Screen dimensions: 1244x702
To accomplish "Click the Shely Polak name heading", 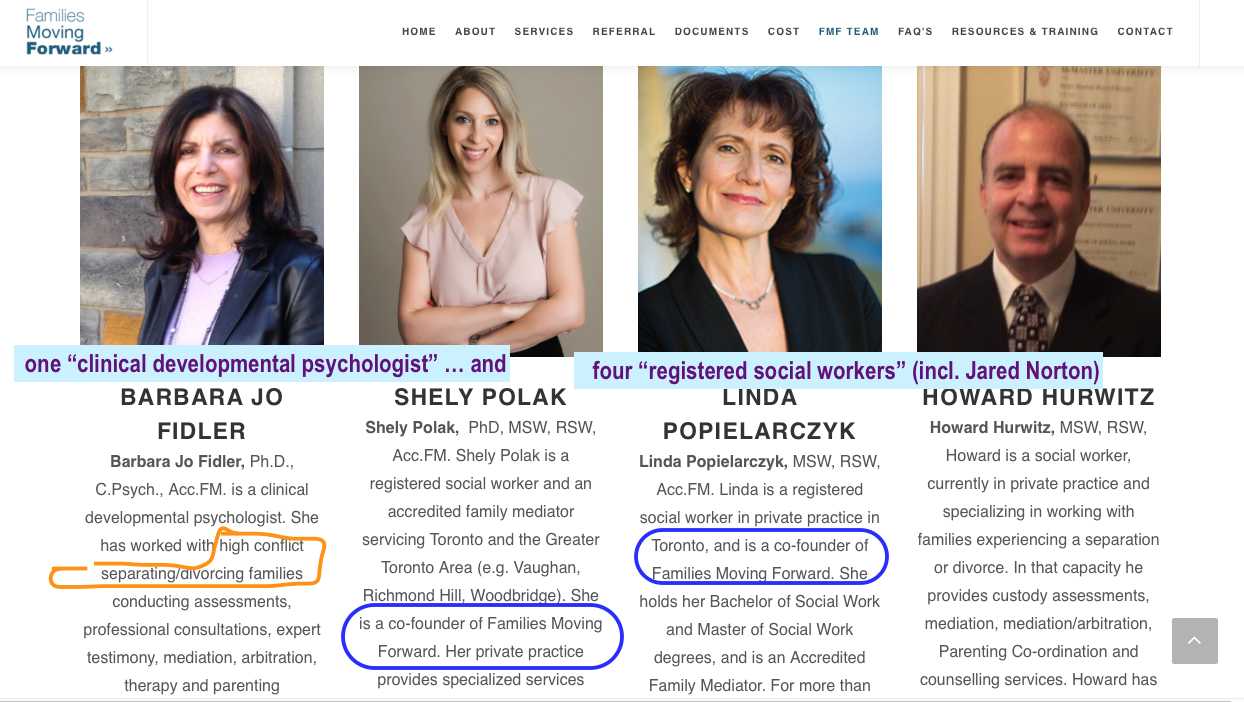I will pyautogui.click(x=481, y=397).
